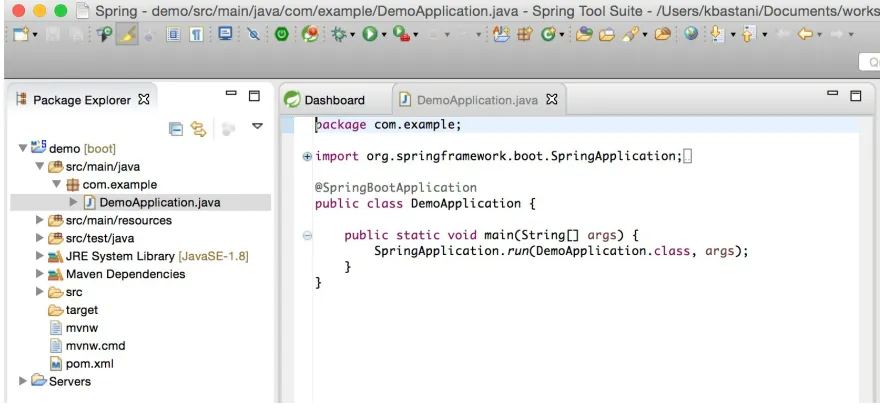Image resolution: width=880 pixels, height=416 pixels.
Task: Toggle Skip All Breakpoints icon
Action: pos(254,35)
